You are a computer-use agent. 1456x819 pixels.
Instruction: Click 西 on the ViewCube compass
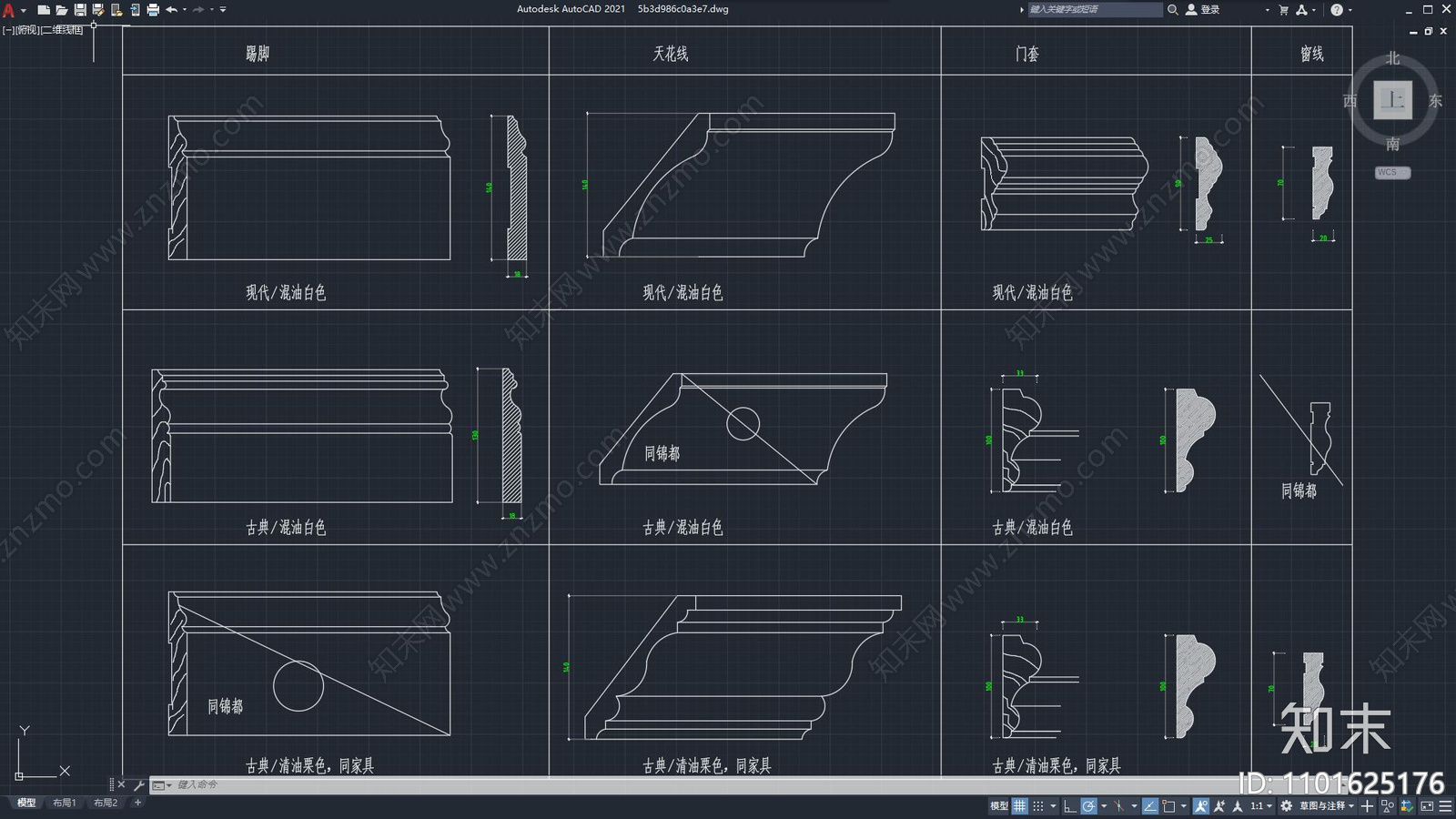tap(1350, 101)
